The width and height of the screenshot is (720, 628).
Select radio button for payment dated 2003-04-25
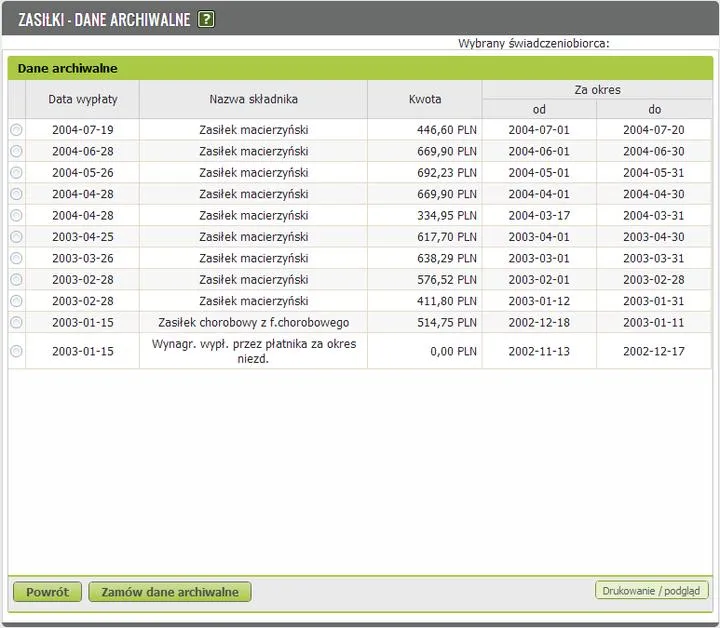click(16, 237)
